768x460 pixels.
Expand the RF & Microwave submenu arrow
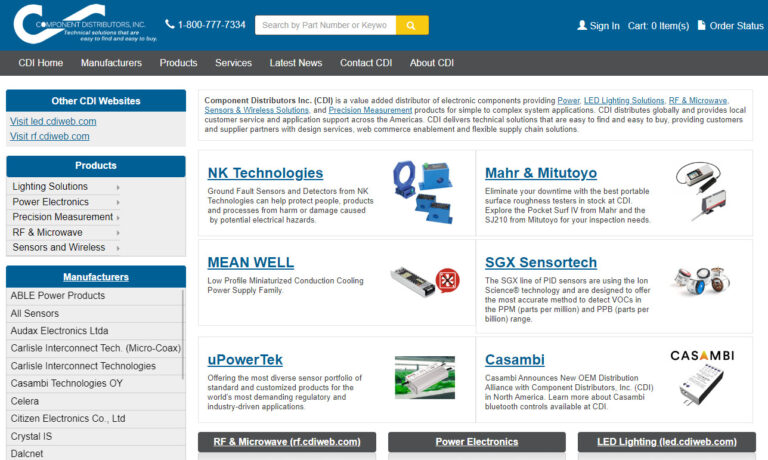coord(118,233)
